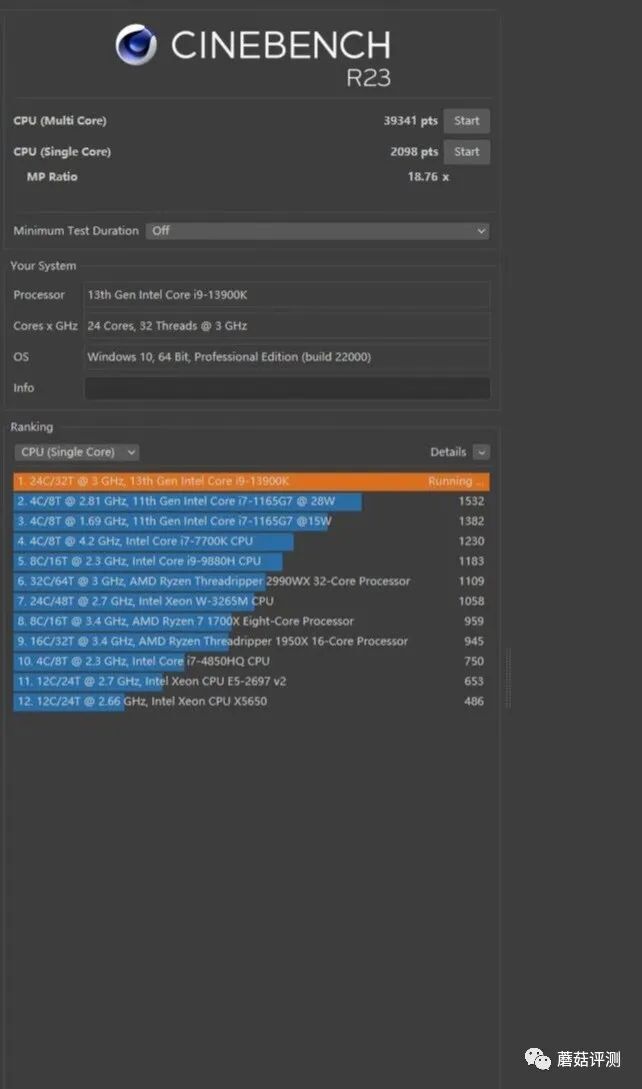Select ranking row Intel Core i7-4850HQ

click(x=252, y=661)
